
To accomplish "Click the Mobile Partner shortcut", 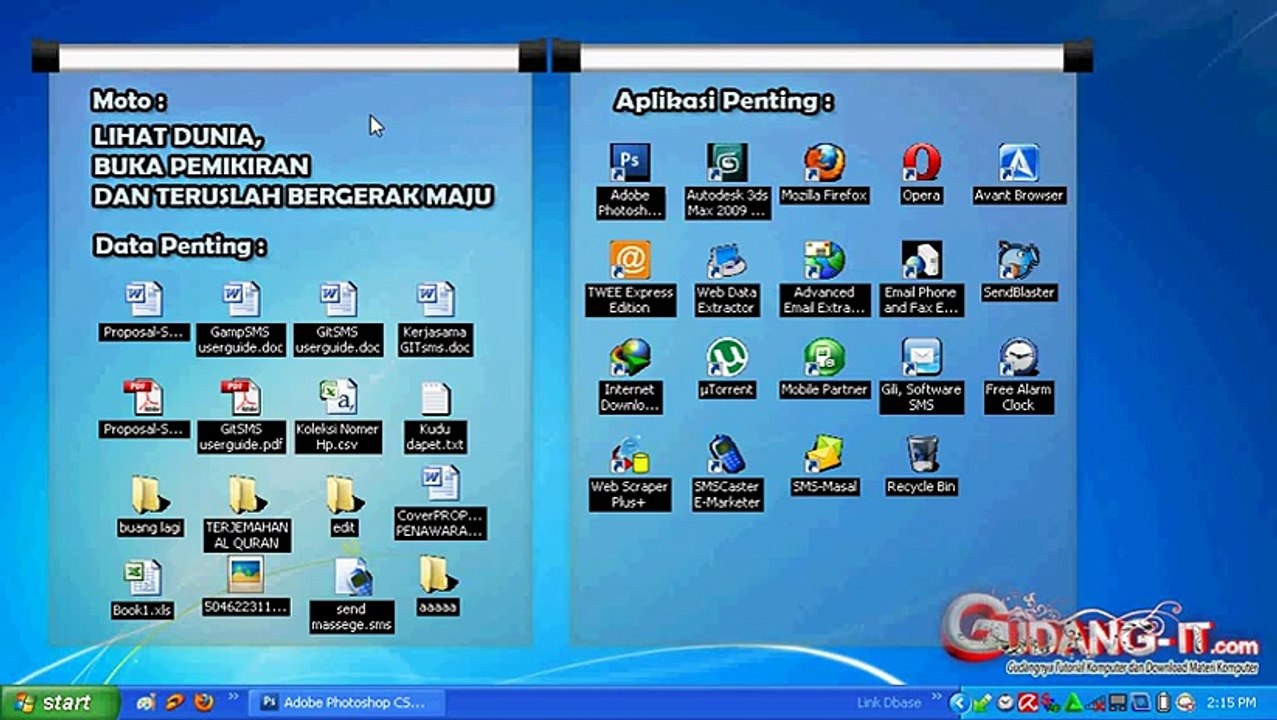I will click(824, 368).
